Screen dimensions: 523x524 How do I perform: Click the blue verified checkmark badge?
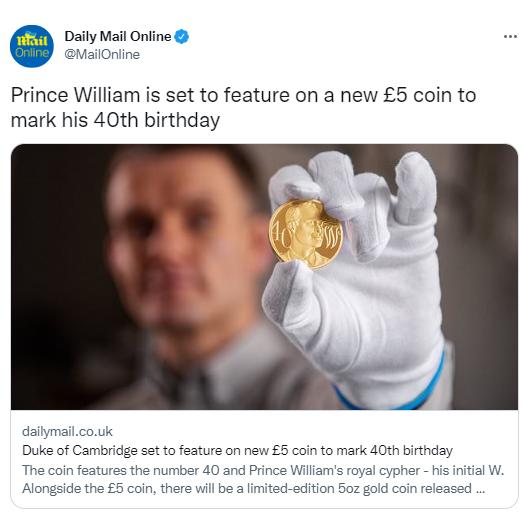click(182, 37)
